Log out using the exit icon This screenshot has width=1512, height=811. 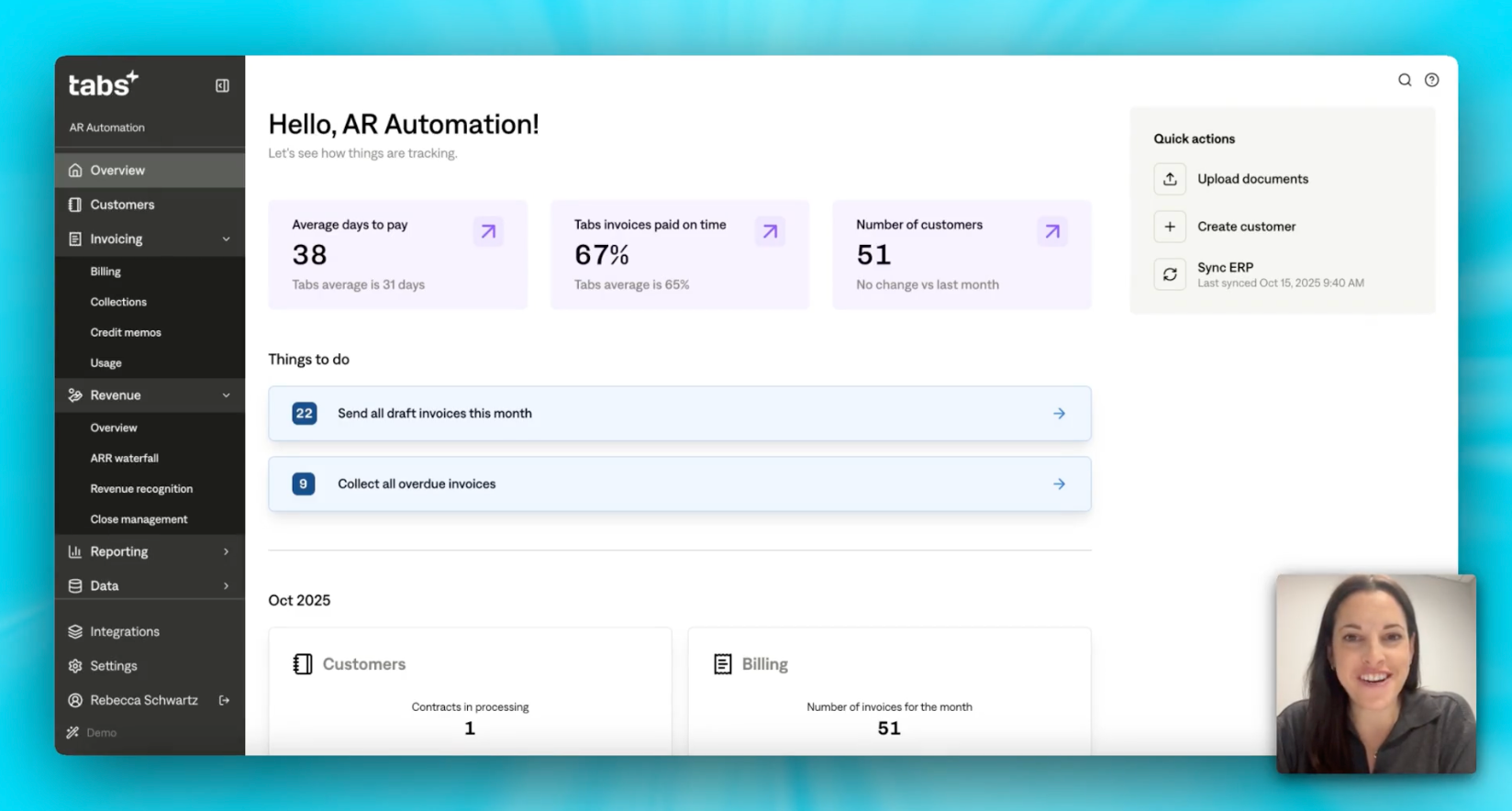click(x=224, y=700)
